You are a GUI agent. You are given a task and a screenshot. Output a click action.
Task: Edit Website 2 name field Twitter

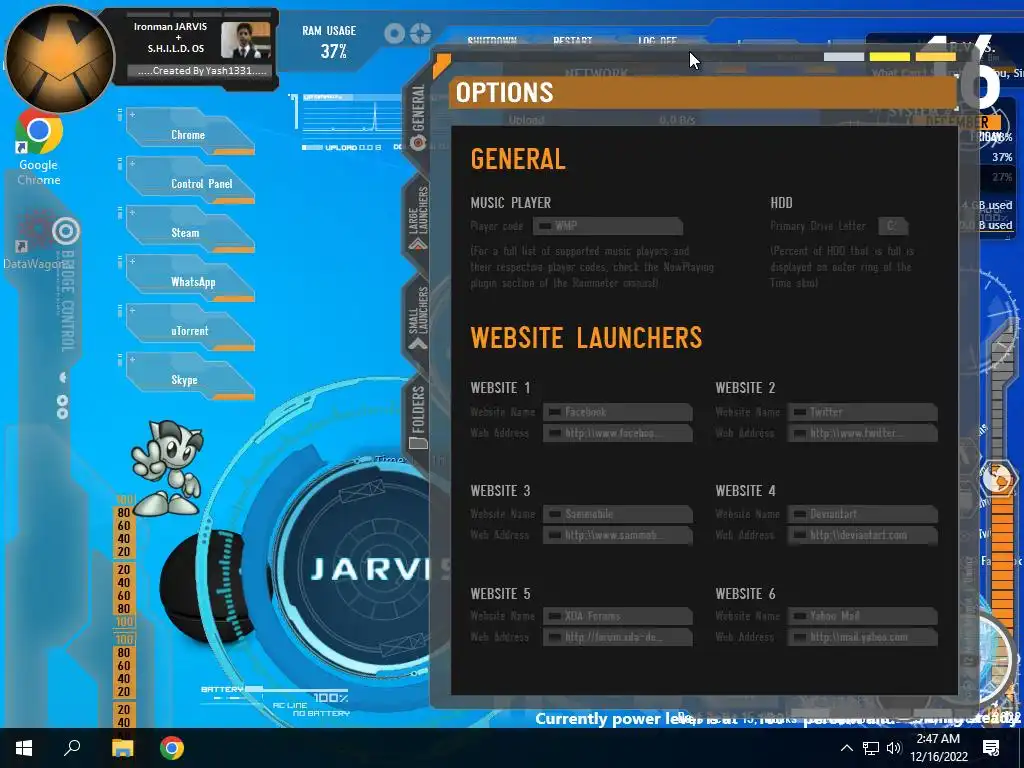[863, 412]
